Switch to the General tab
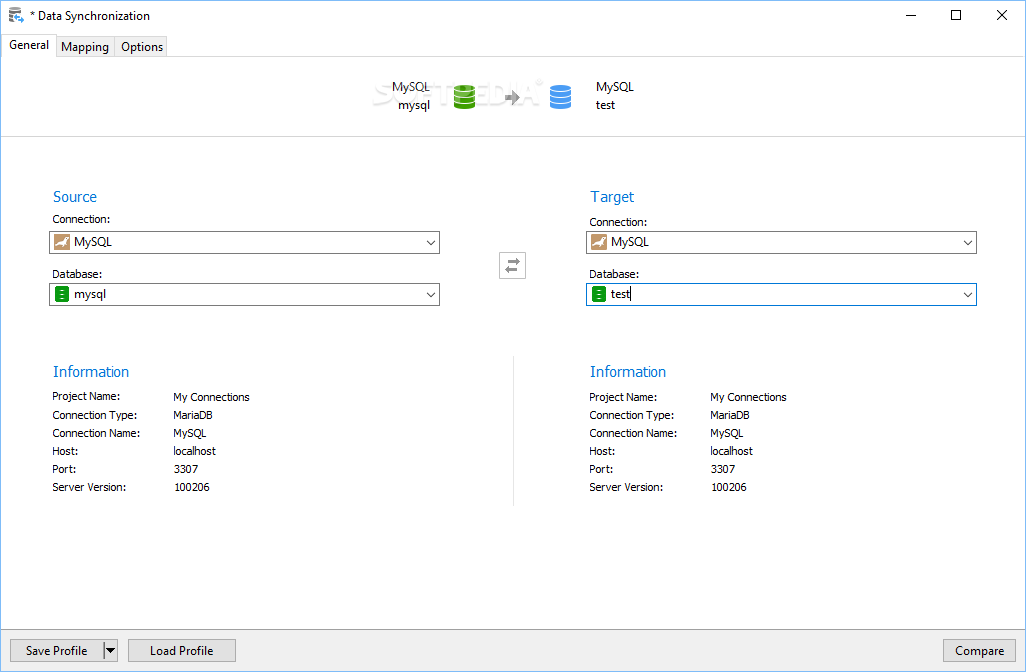Image resolution: width=1026 pixels, height=672 pixels. [x=29, y=45]
